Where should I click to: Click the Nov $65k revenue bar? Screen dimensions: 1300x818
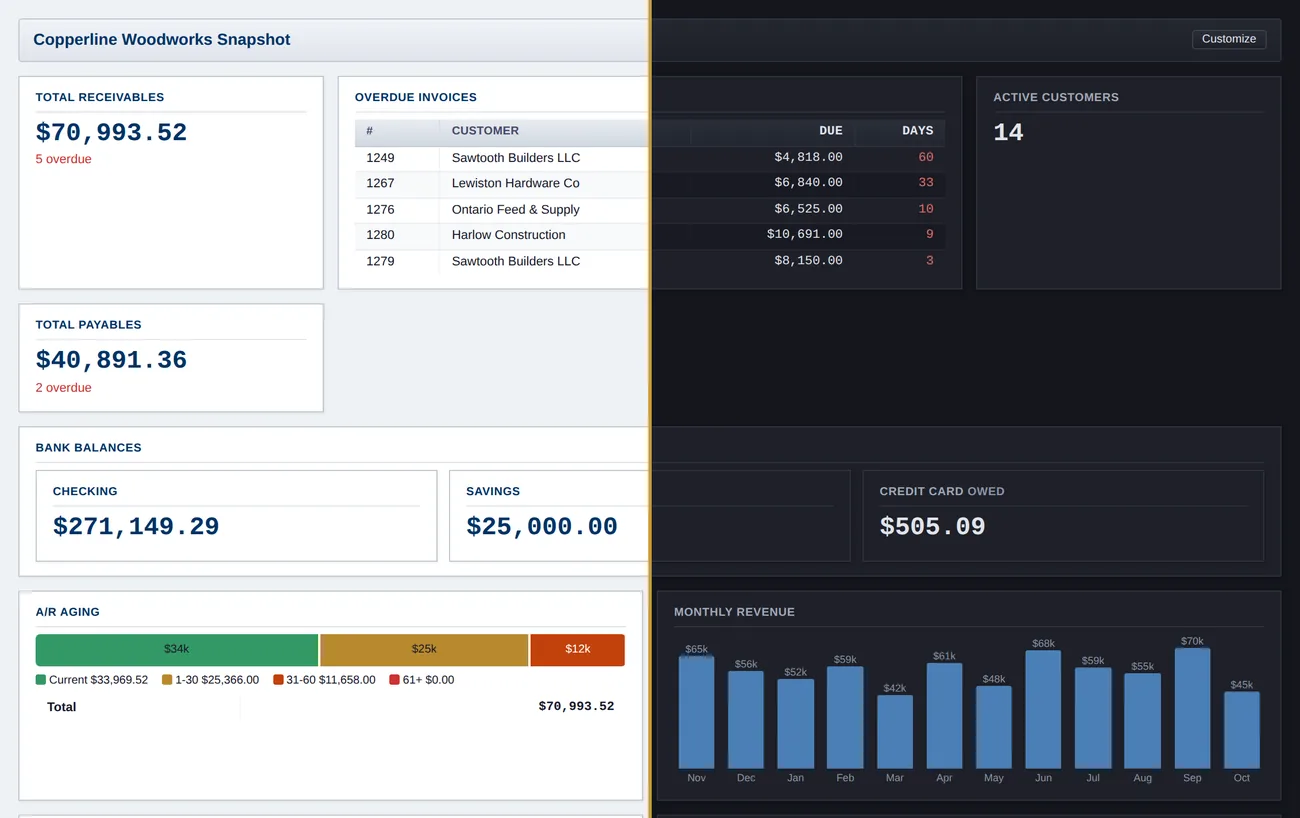point(697,712)
